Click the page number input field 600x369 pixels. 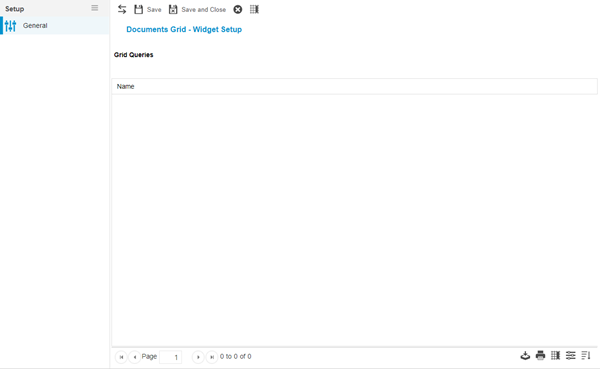click(x=171, y=357)
